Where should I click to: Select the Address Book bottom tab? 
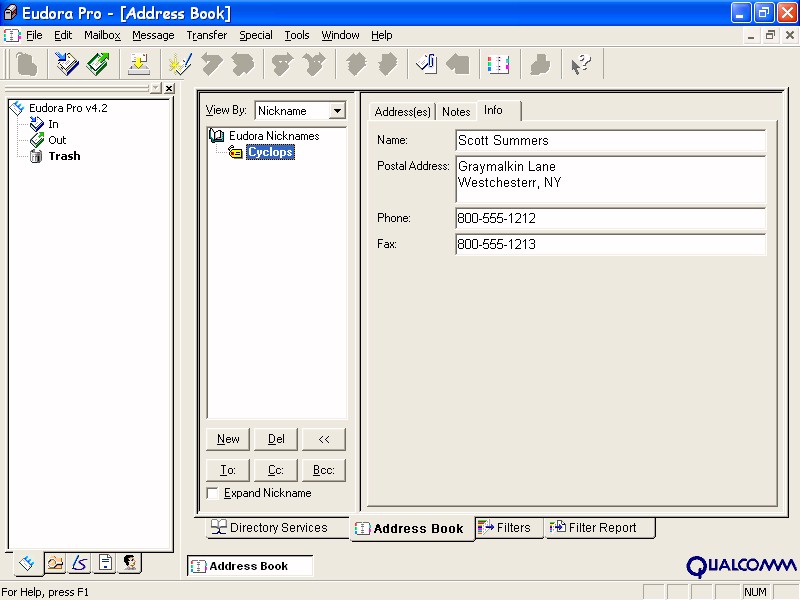[412, 529]
